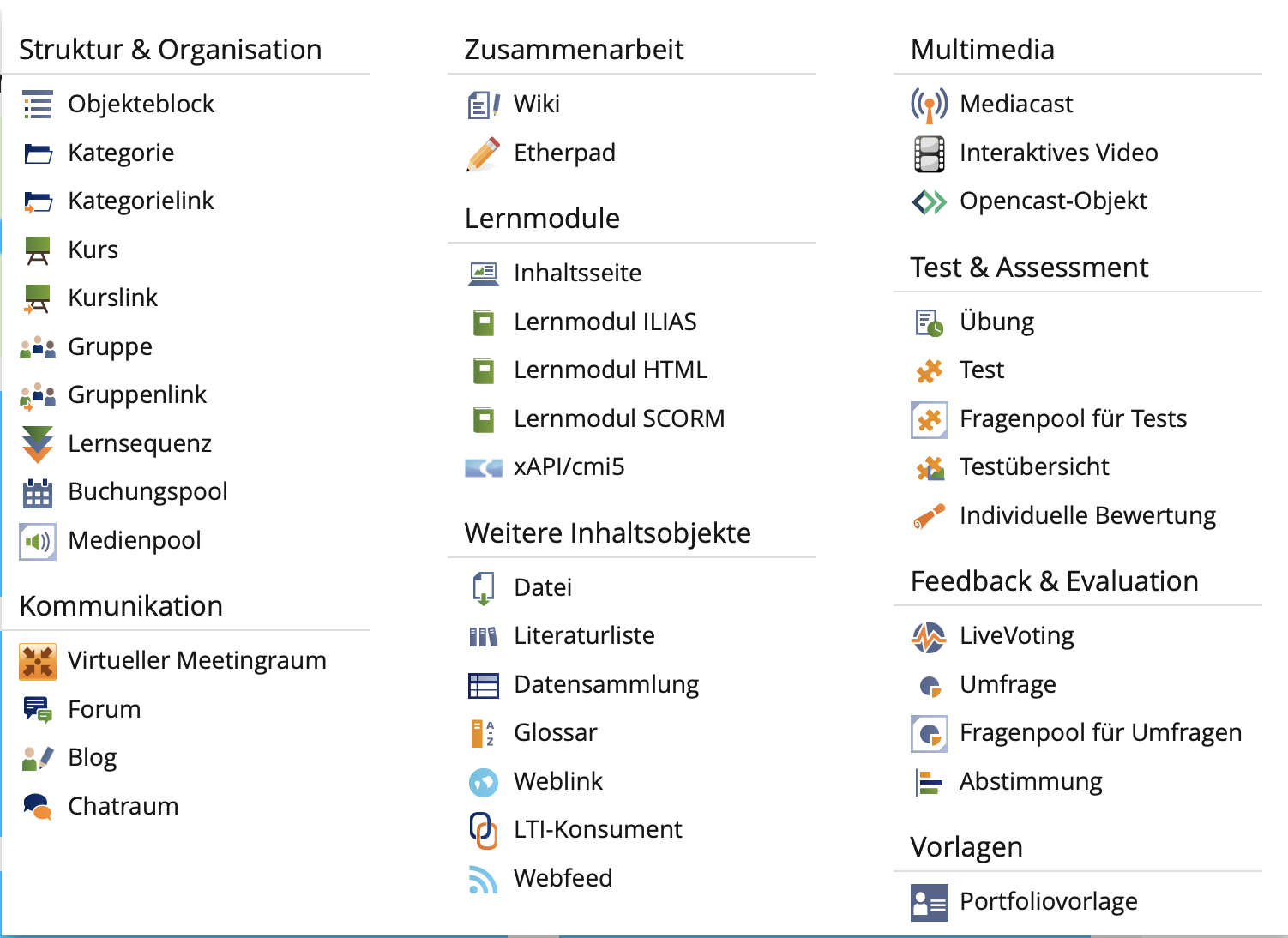Click the Buchungspool calendar icon
The width and height of the screenshot is (1288, 938).
click(x=38, y=493)
